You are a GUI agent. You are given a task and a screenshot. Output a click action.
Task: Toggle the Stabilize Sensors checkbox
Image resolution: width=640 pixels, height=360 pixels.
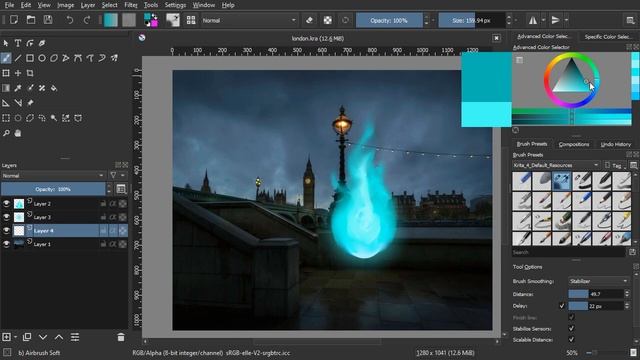click(x=571, y=329)
